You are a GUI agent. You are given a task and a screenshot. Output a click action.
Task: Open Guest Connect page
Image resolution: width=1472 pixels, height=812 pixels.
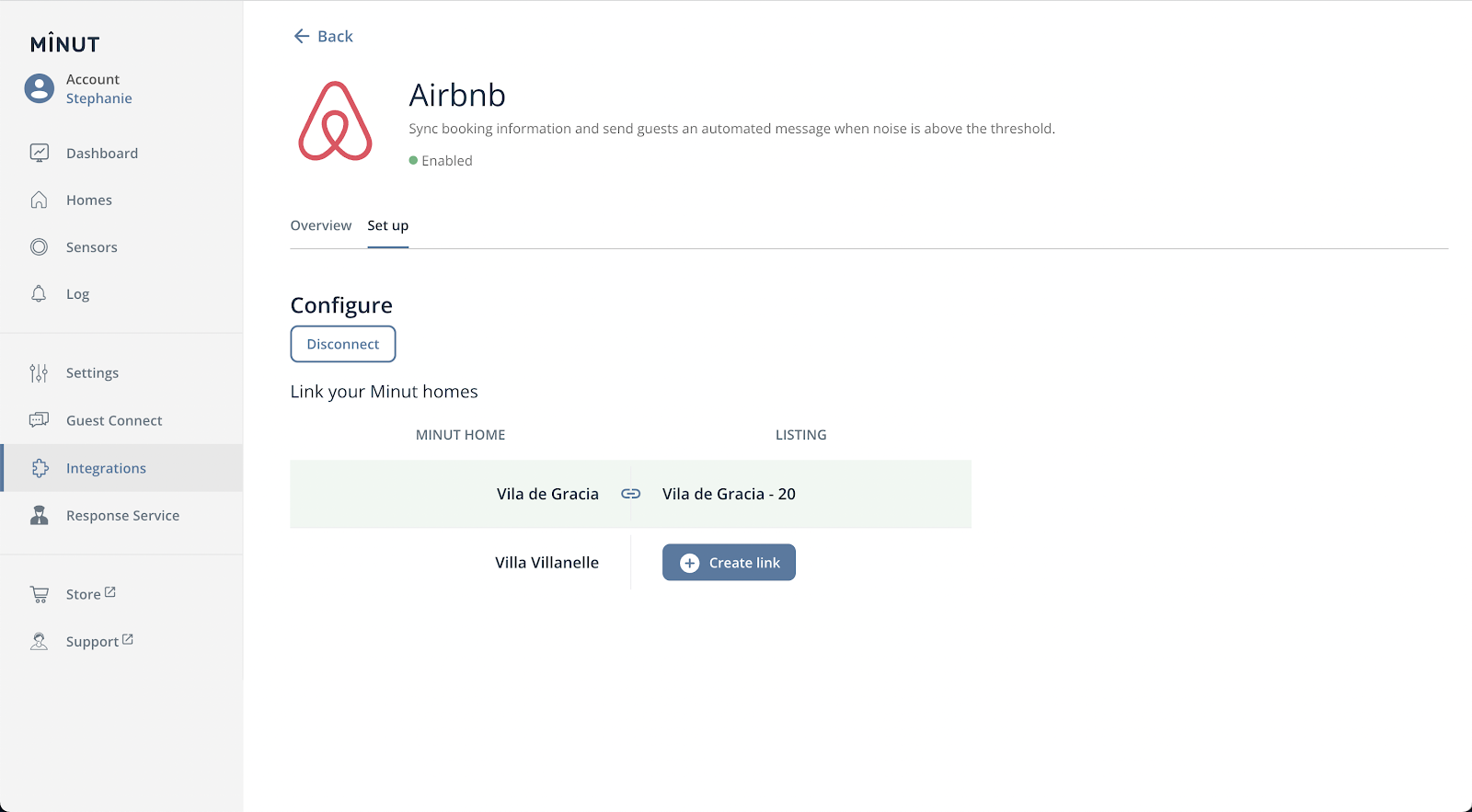[121, 420]
